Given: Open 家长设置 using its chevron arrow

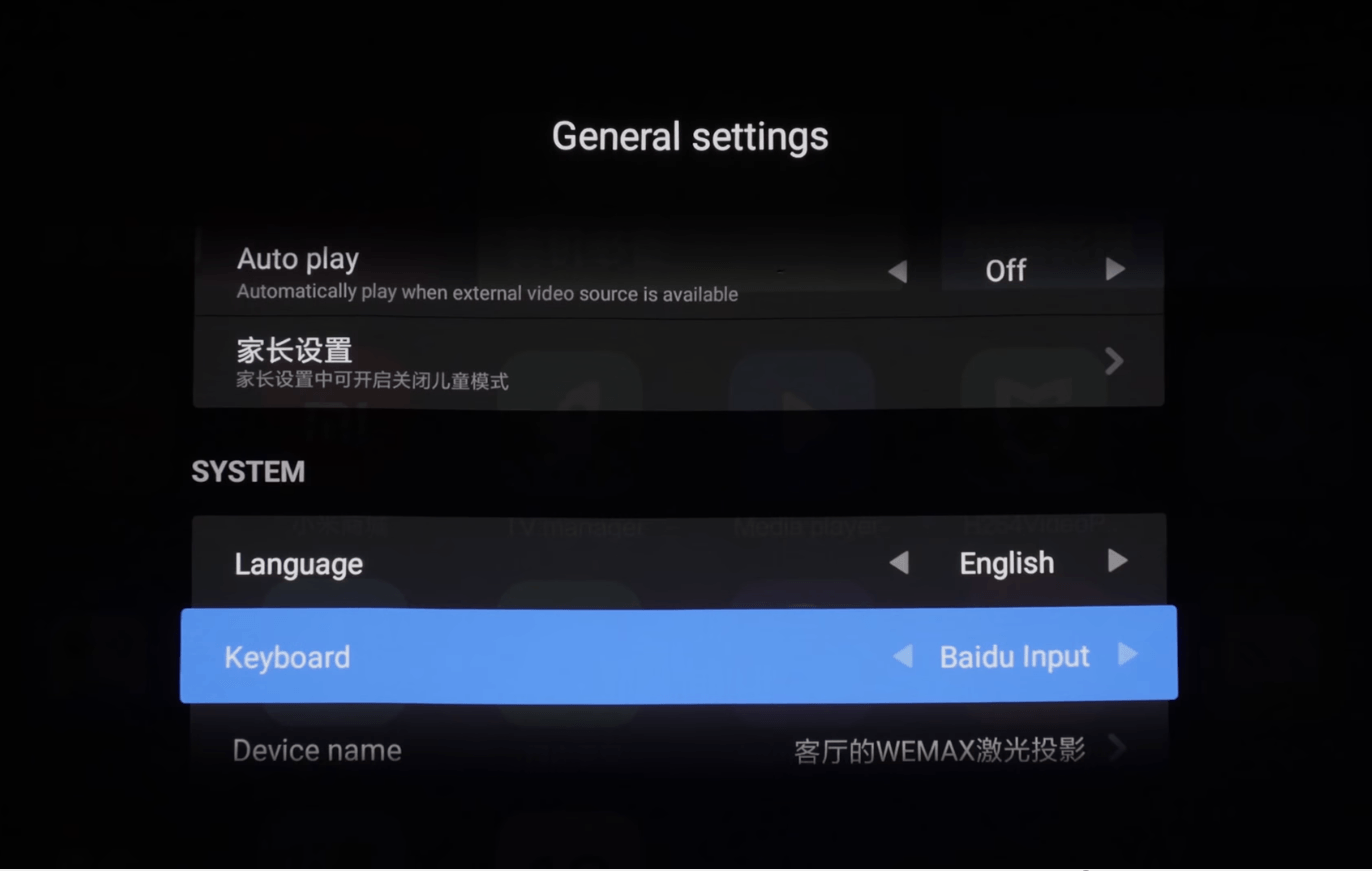Looking at the screenshot, I should click(x=1114, y=361).
